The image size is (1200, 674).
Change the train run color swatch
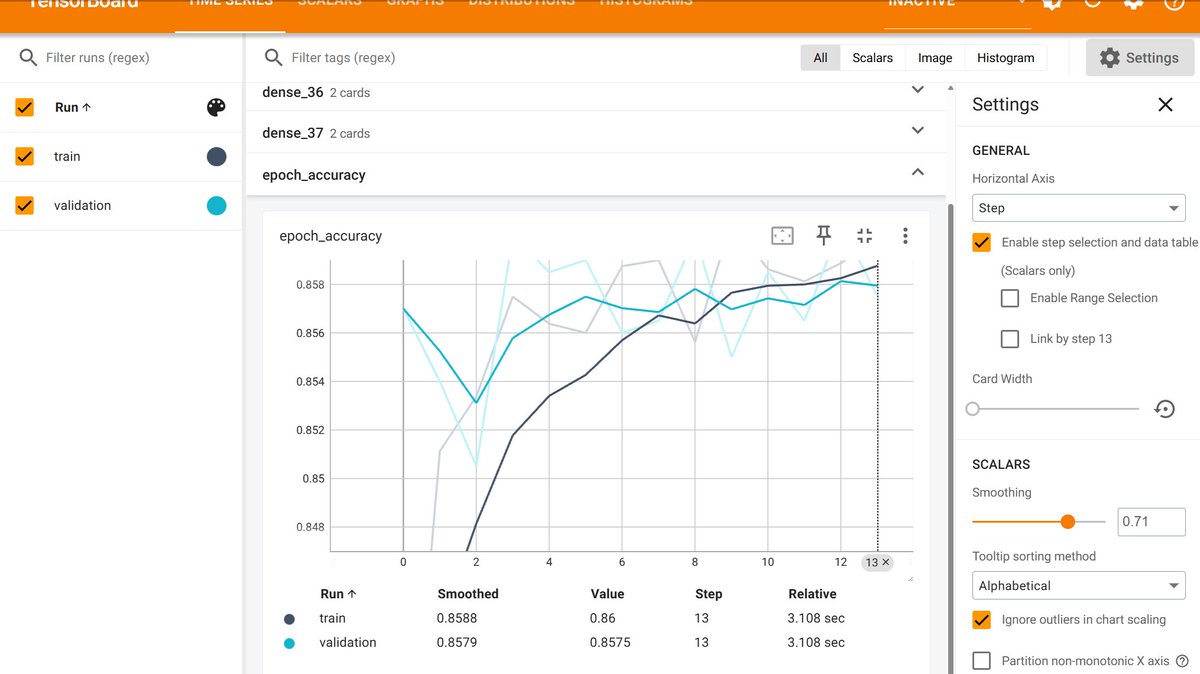point(216,157)
